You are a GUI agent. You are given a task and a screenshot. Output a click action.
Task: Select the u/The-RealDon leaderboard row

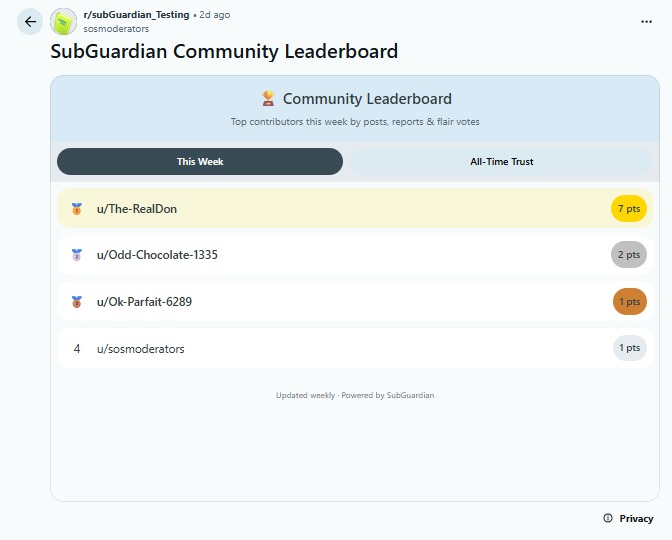(x=355, y=208)
